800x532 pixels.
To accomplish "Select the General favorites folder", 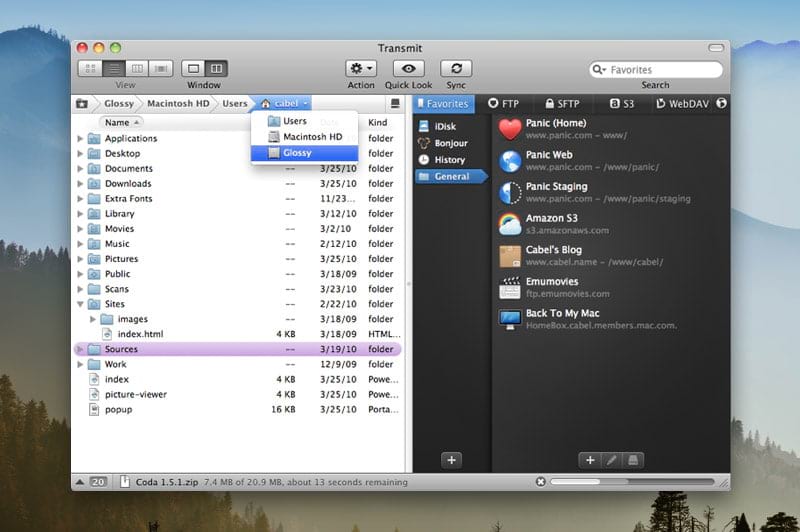I will (x=452, y=176).
